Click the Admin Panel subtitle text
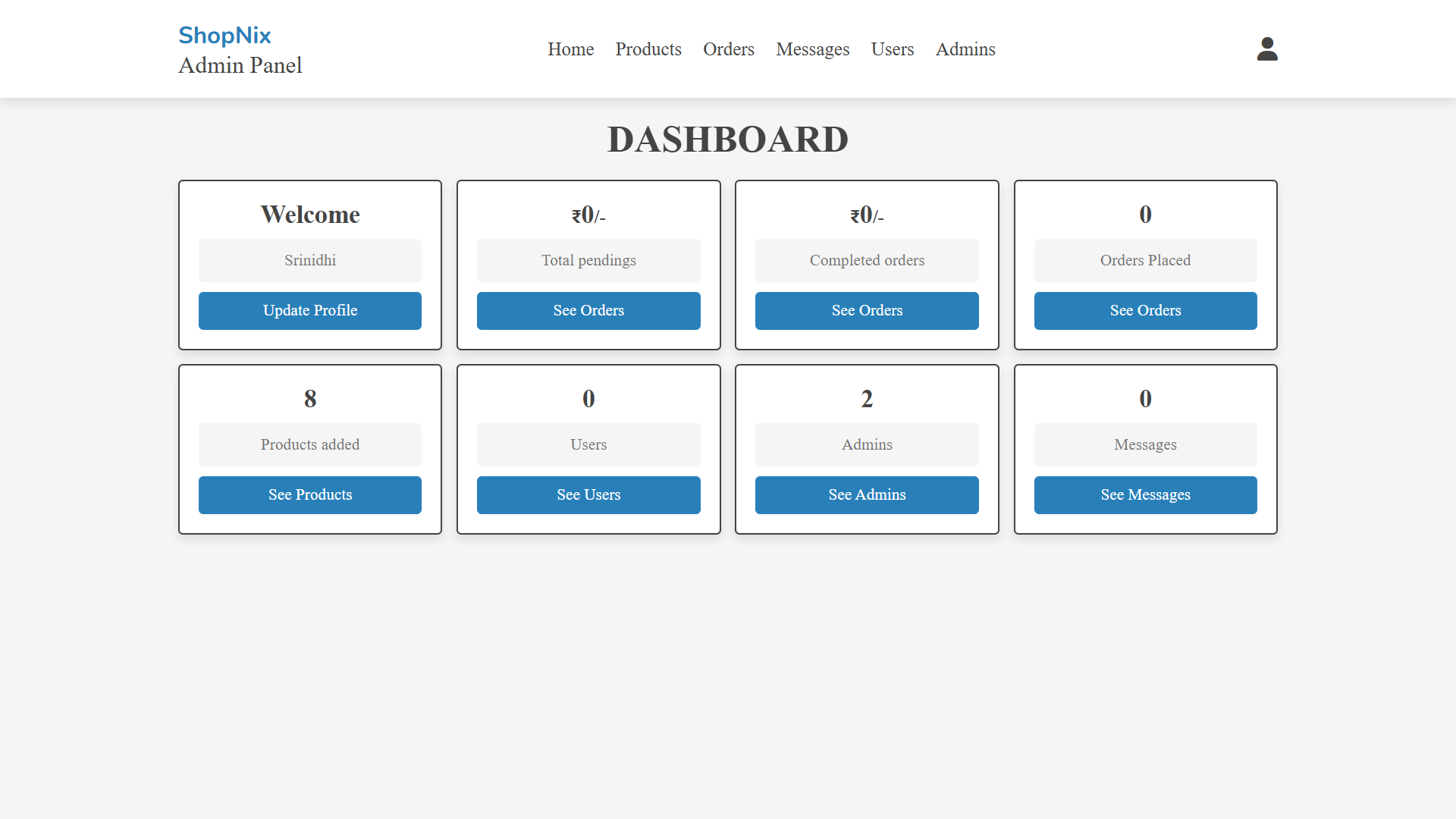The height and width of the screenshot is (819, 1456). [240, 66]
